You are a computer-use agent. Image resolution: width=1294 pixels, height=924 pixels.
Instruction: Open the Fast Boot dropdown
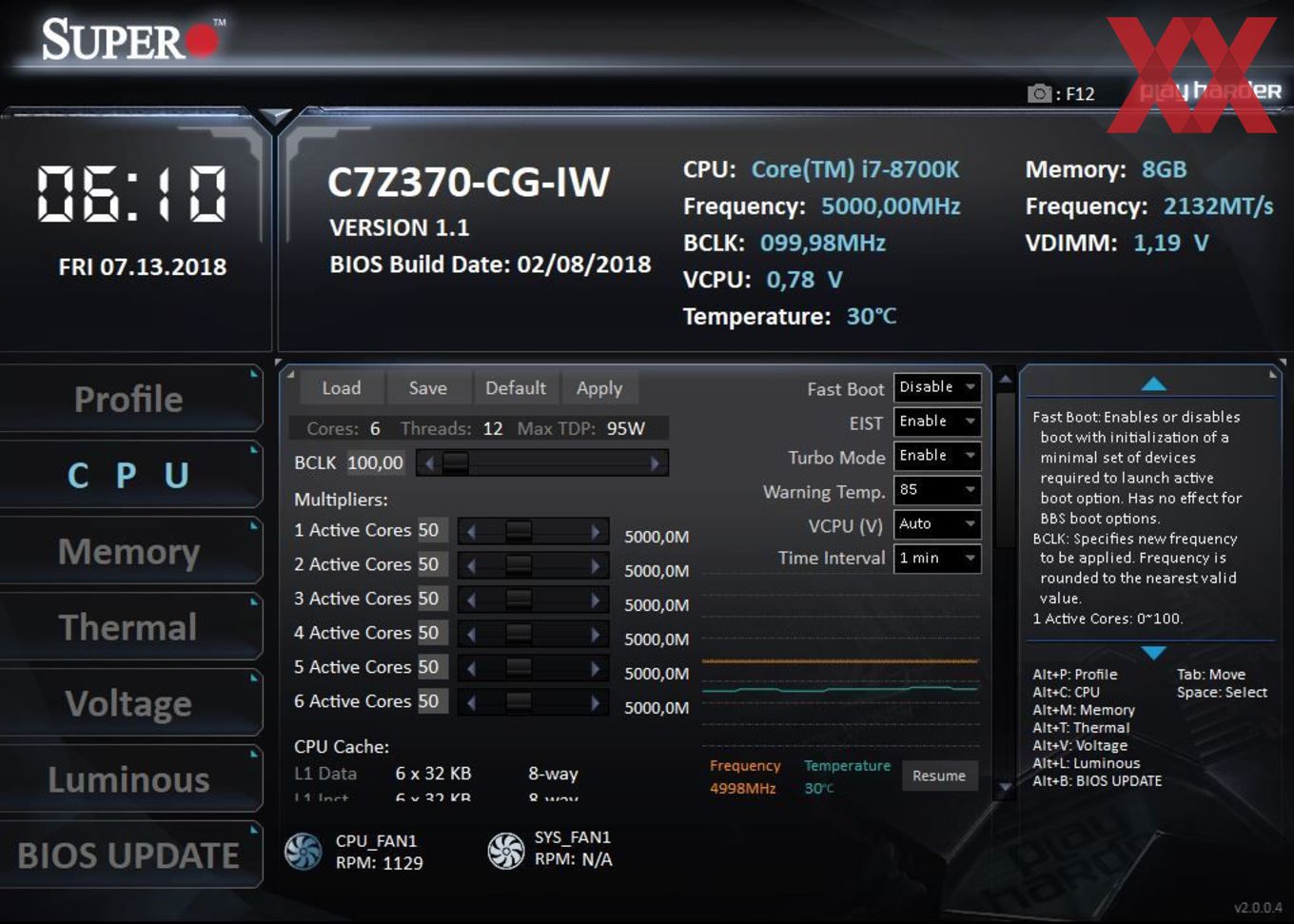point(937,387)
